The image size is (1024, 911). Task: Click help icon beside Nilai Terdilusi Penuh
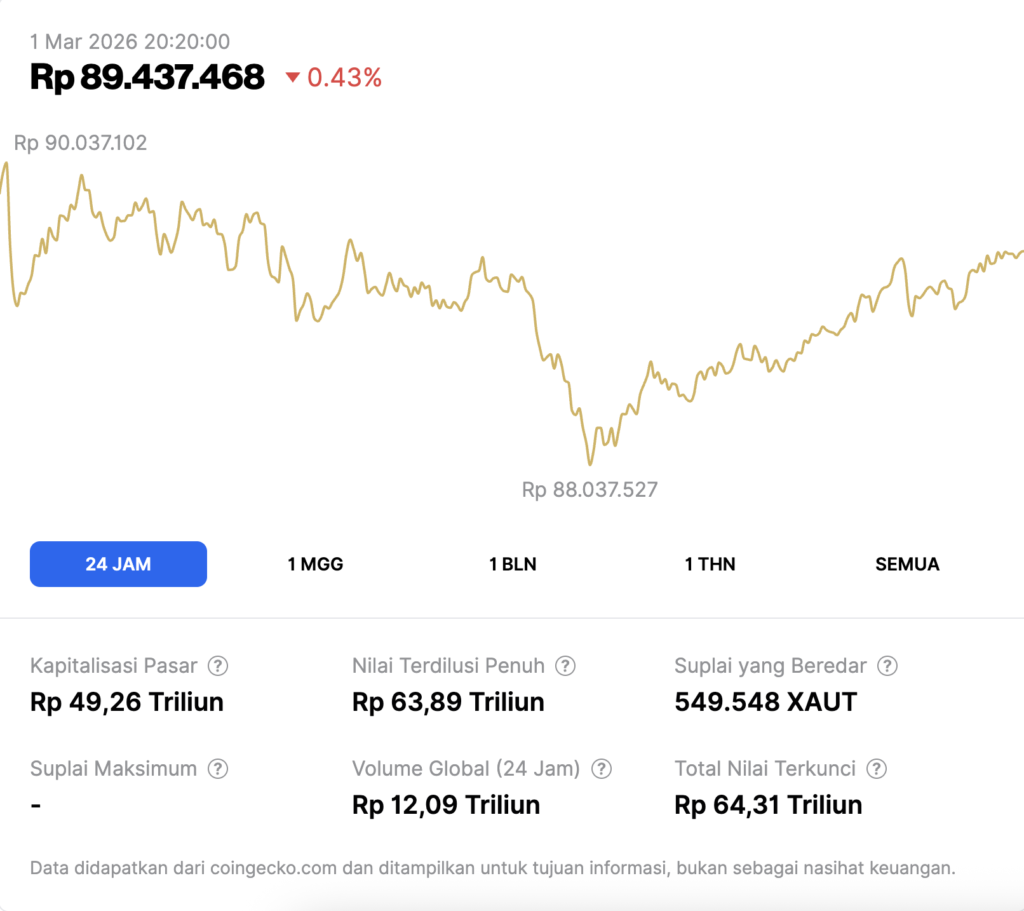click(565, 666)
